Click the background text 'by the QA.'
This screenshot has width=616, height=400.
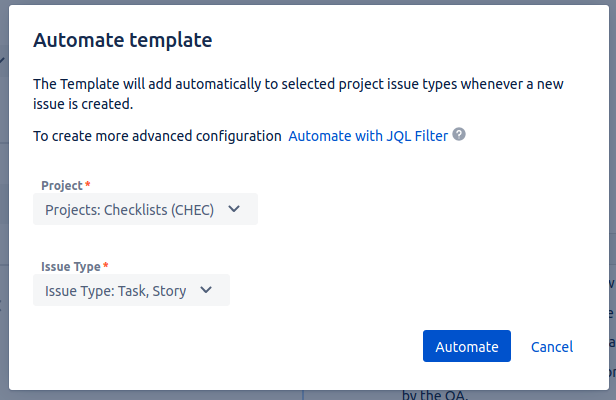(435, 394)
